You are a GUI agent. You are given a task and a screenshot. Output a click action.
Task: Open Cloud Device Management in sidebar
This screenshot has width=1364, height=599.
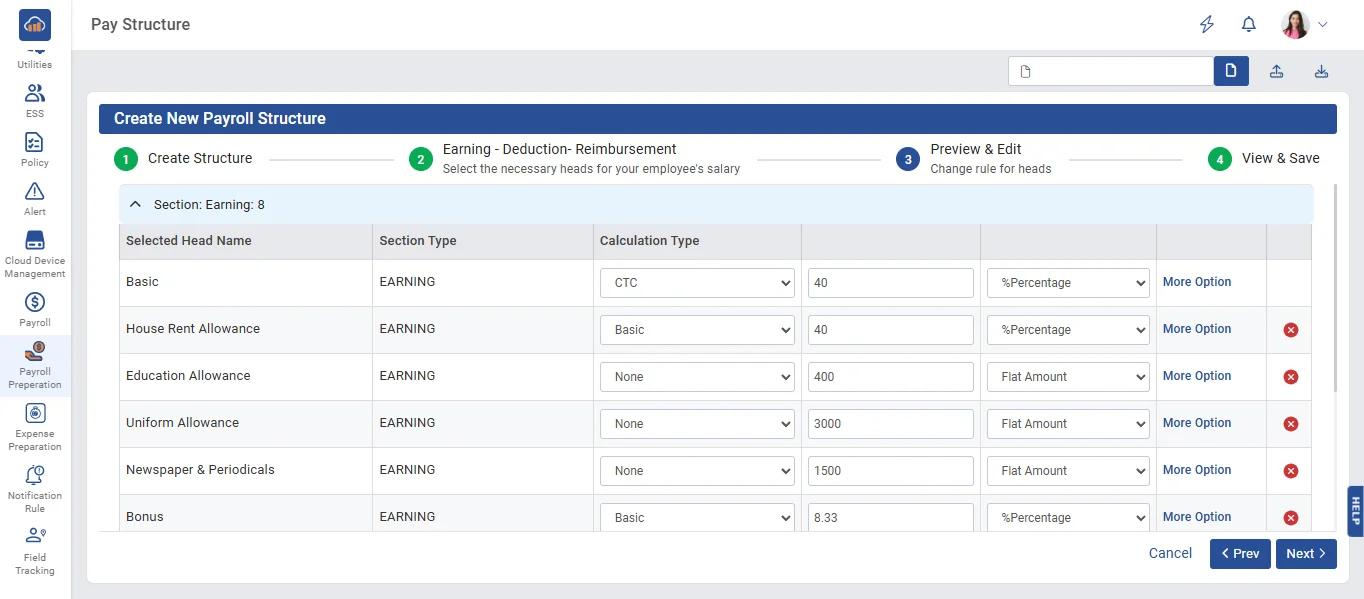click(35, 254)
